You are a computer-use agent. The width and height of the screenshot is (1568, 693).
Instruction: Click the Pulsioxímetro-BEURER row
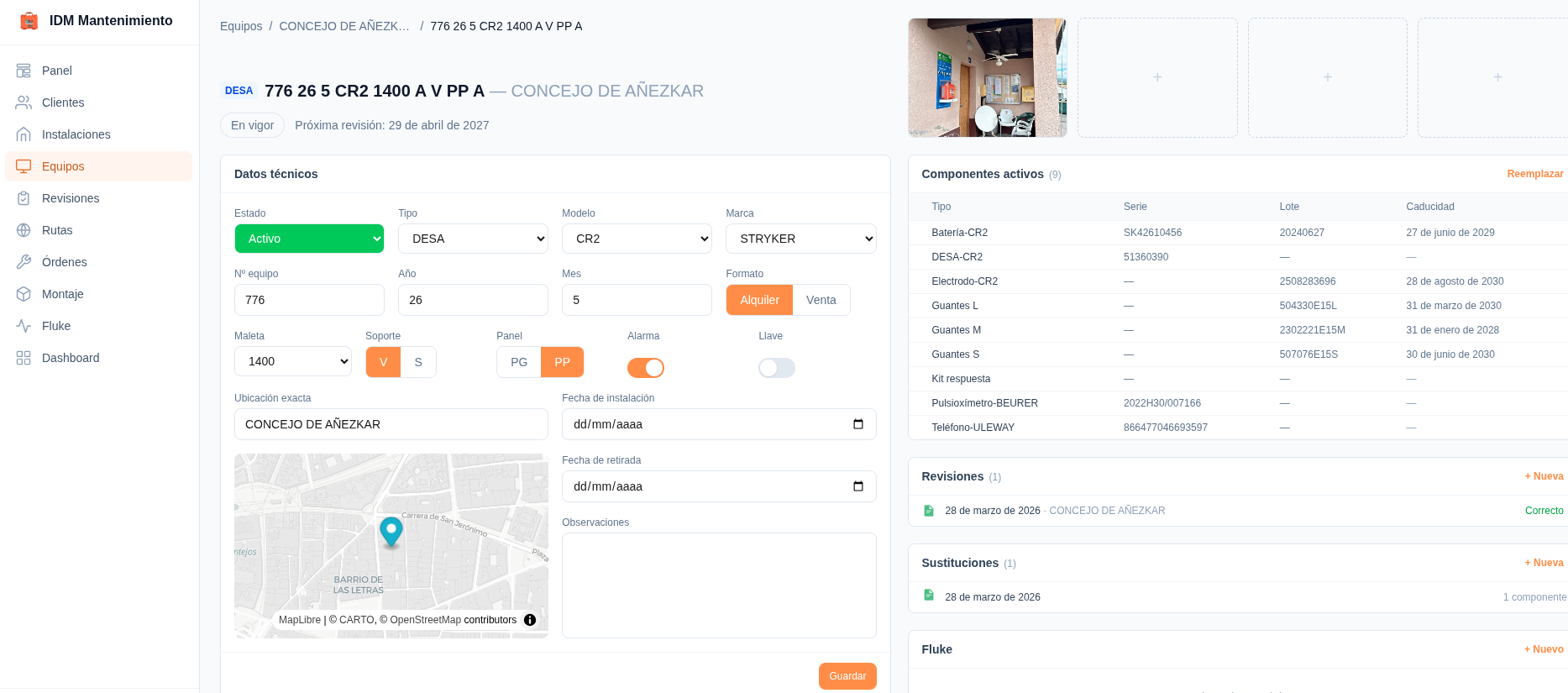click(1238, 403)
